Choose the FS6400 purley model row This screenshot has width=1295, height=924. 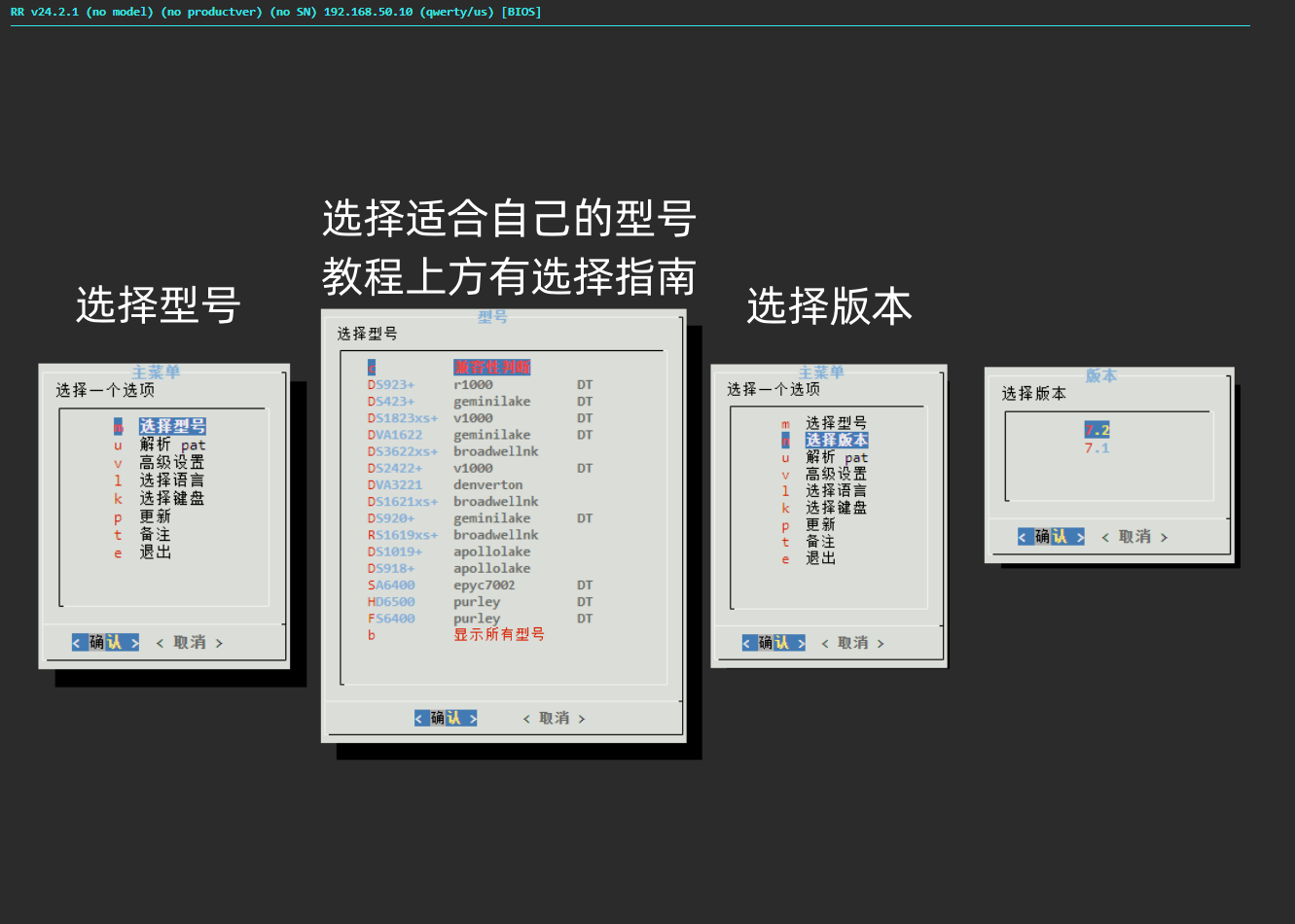click(x=391, y=619)
